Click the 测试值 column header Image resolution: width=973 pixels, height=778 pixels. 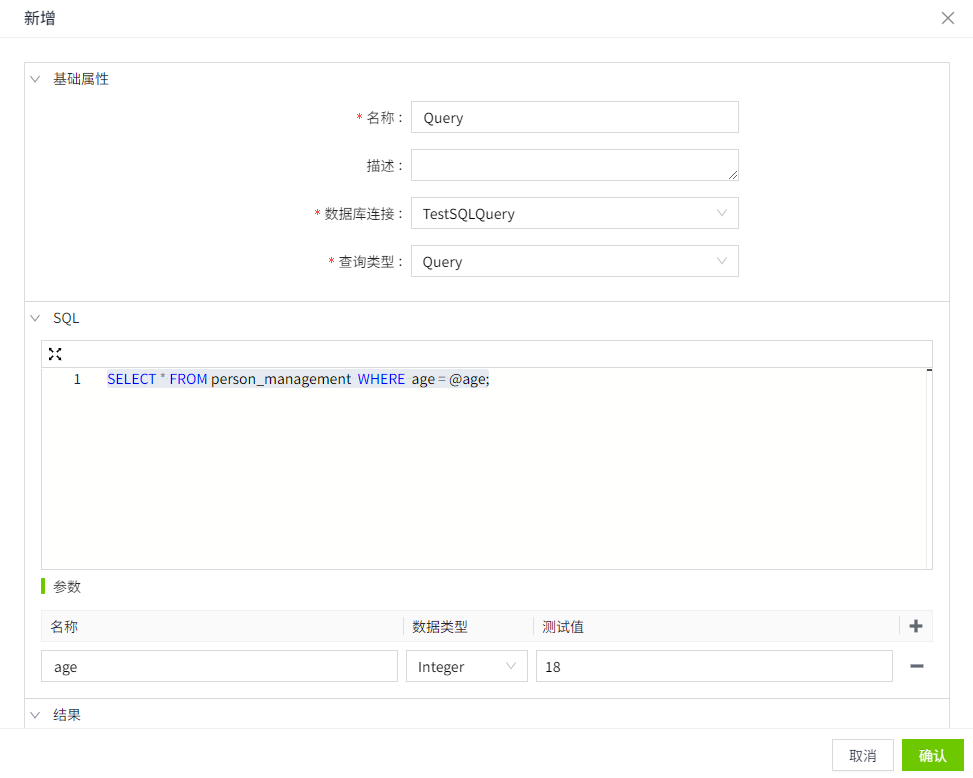[563, 627]
